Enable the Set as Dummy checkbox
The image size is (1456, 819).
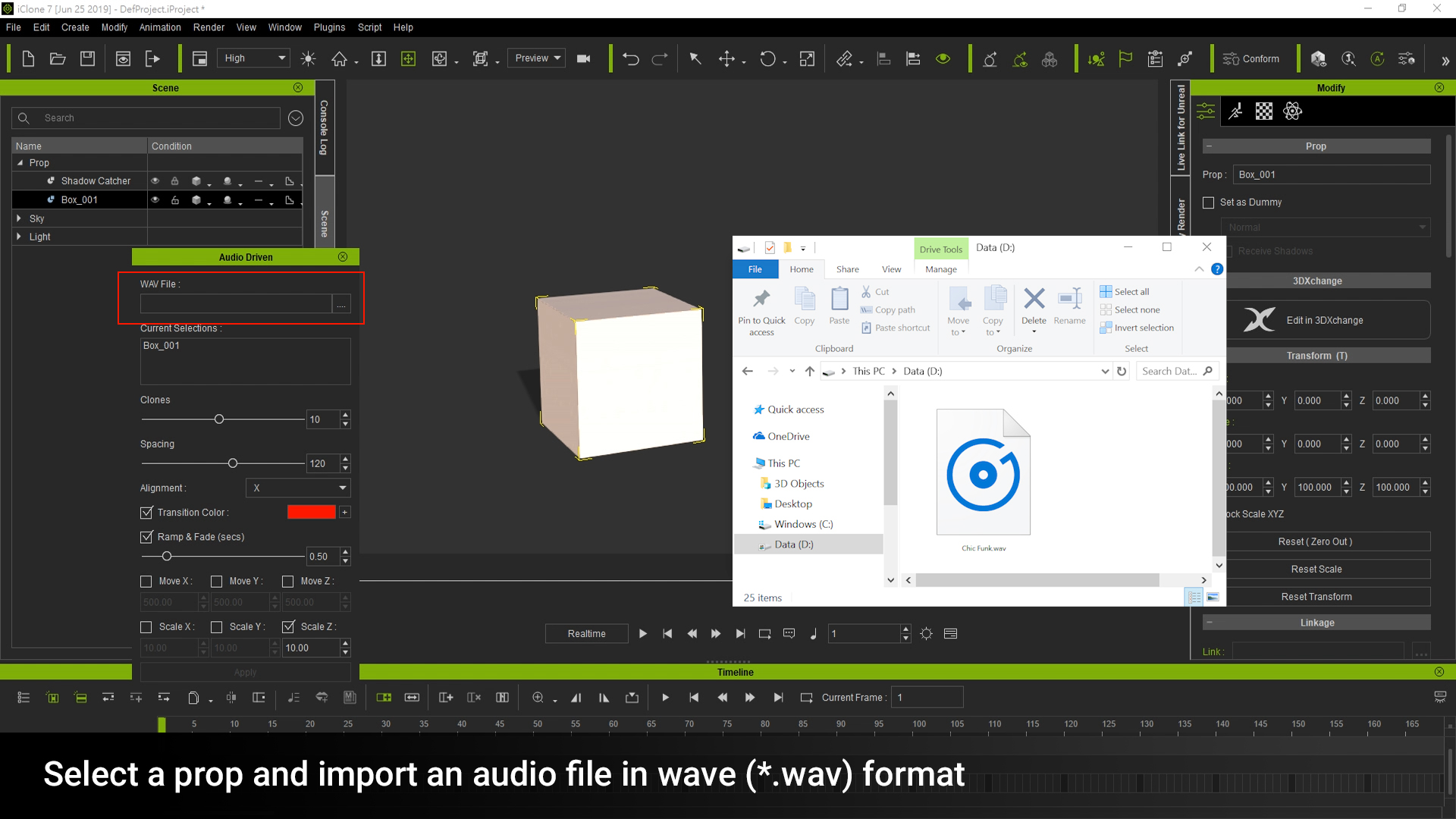point(1209,202)
